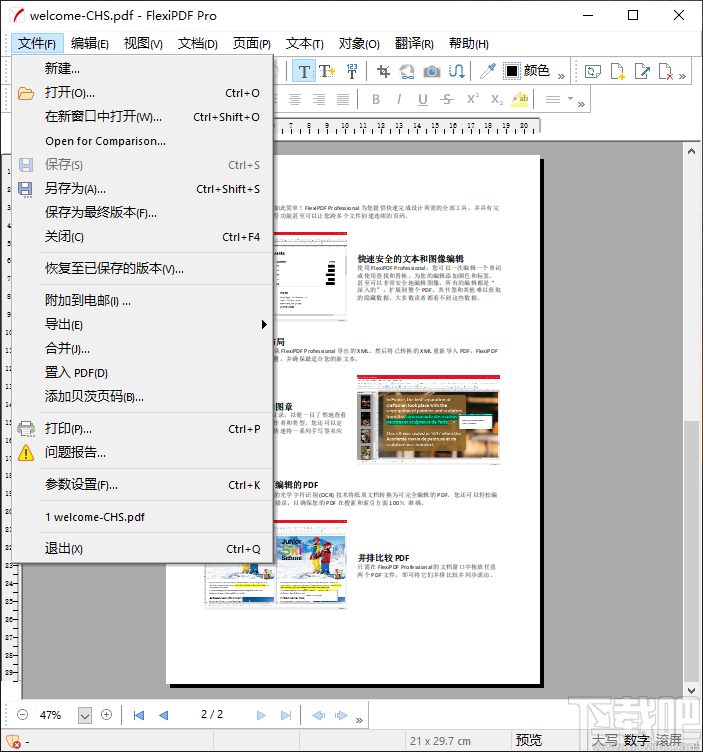
Task: Click the extract page icon
Action: pyautogui.click(x=642, y=71)
